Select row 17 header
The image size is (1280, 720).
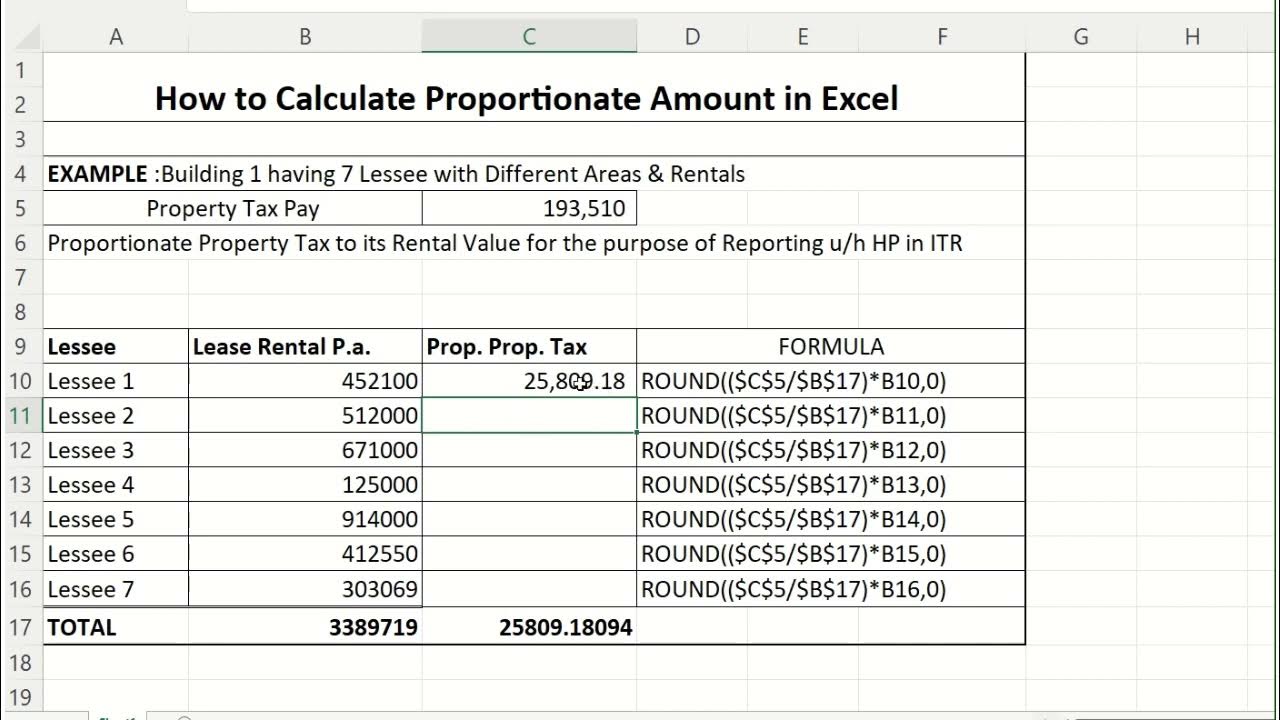pos(21,628)
